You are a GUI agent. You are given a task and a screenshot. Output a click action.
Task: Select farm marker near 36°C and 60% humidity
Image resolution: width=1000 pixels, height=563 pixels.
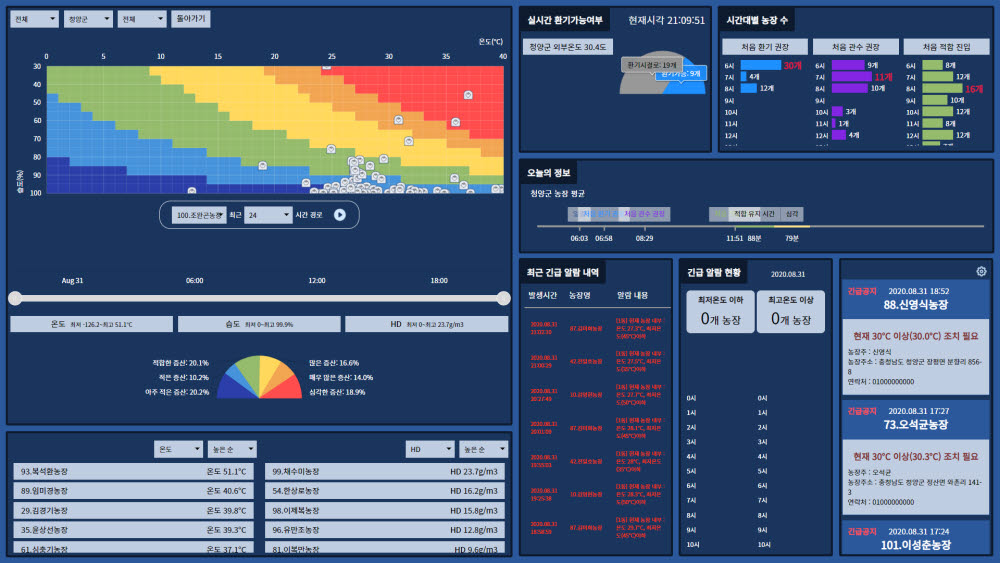coord(455,122)
